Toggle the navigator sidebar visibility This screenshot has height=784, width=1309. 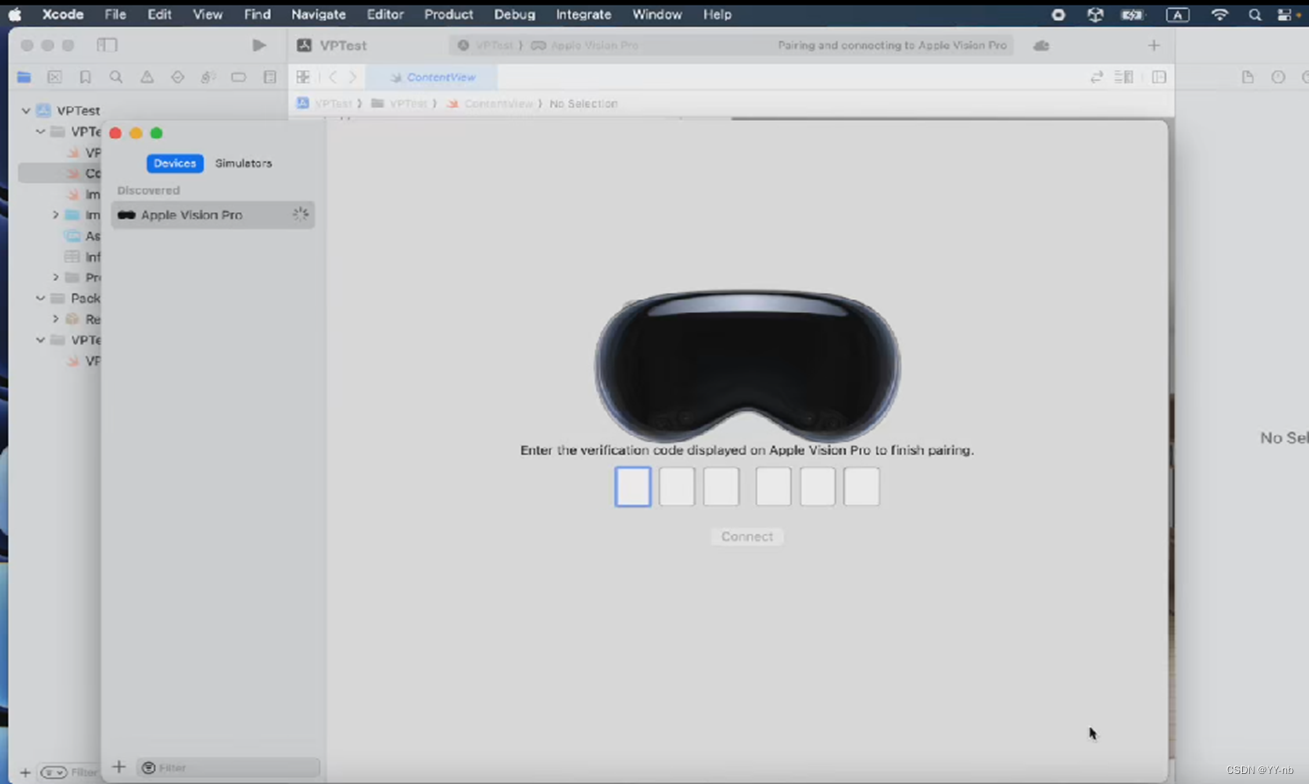click(107, 45)
